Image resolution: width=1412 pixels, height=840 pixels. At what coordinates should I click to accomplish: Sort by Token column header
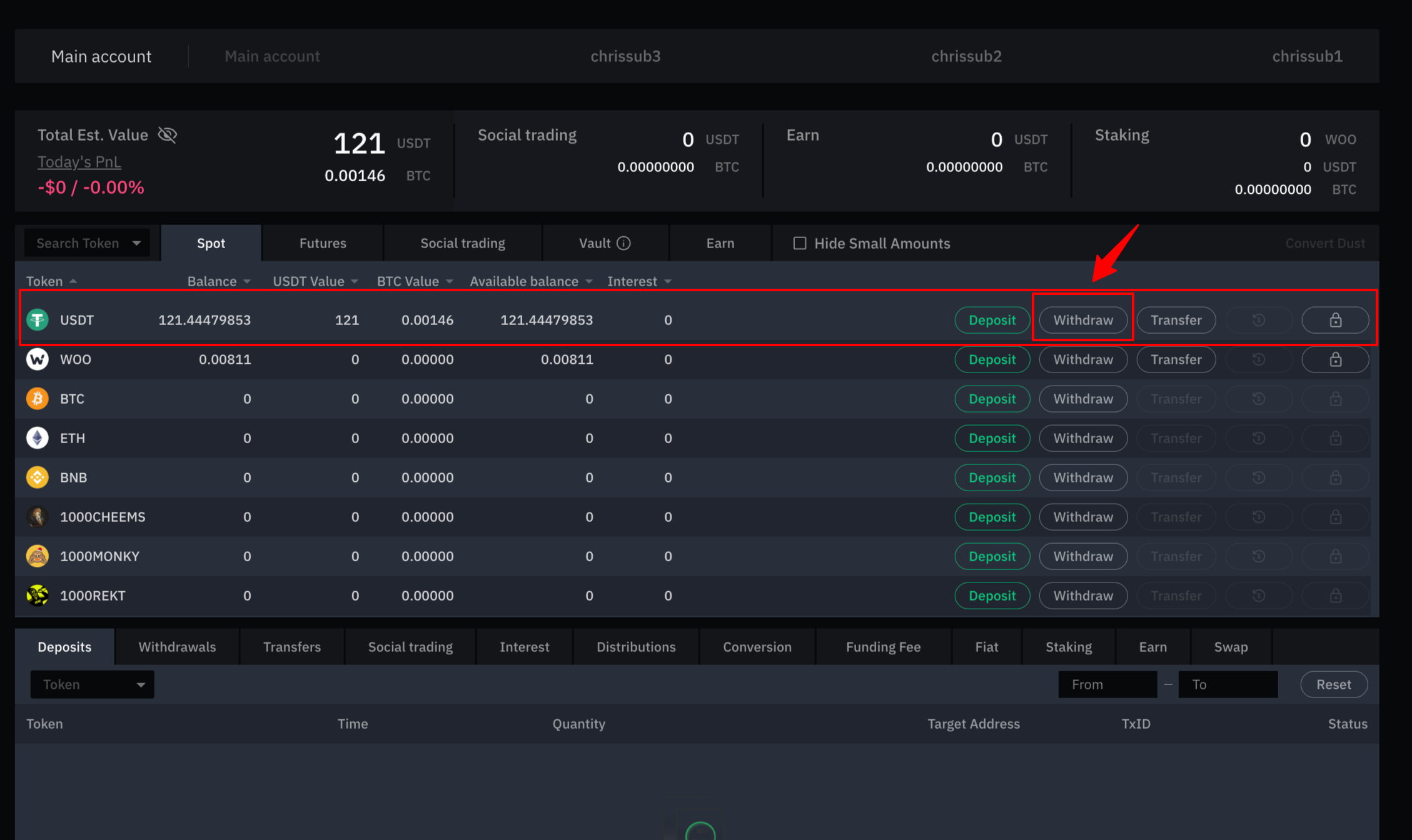click(x=51, y=281)
